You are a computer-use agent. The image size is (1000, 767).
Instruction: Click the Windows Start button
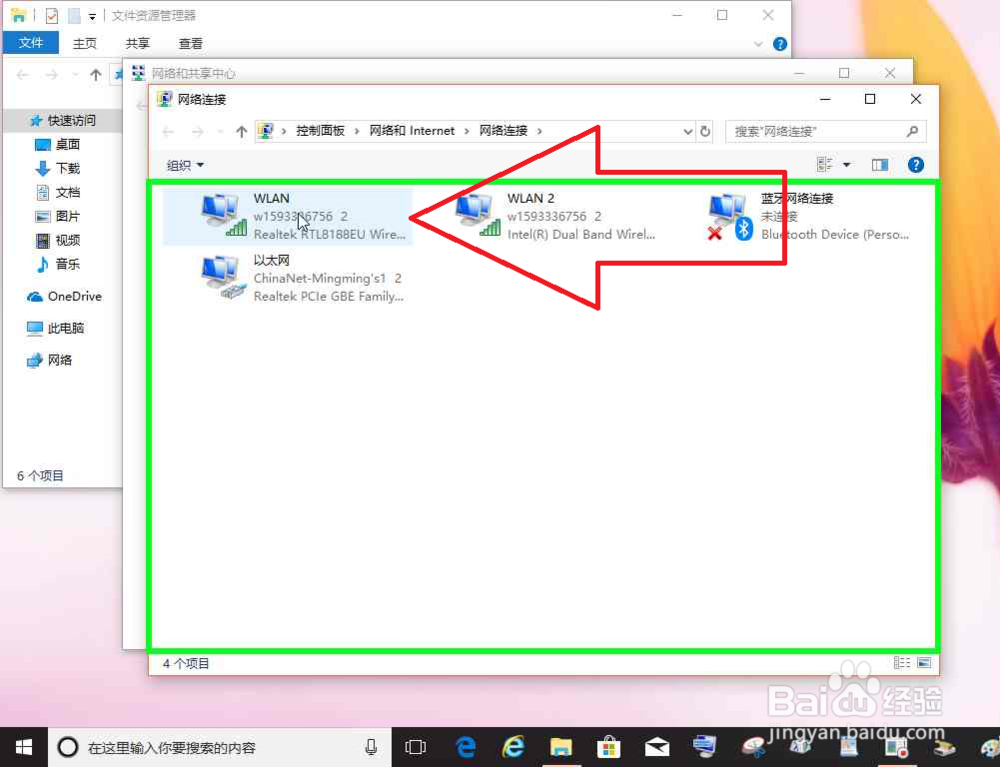pyautogui.click(x=23, y=746)
